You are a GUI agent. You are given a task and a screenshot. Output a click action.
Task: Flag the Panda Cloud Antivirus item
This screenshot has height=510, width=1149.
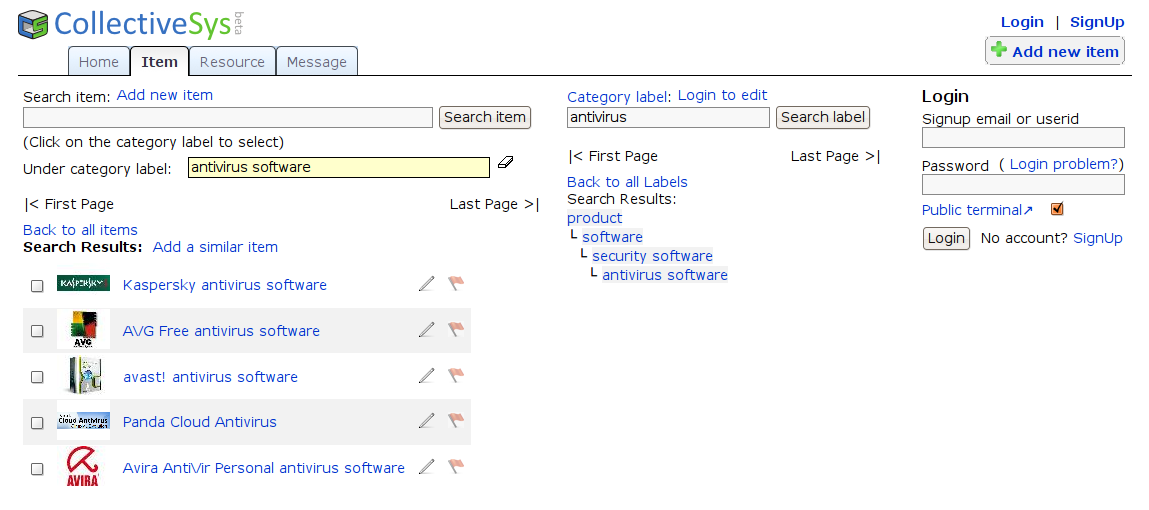click(x=456, y=421)
